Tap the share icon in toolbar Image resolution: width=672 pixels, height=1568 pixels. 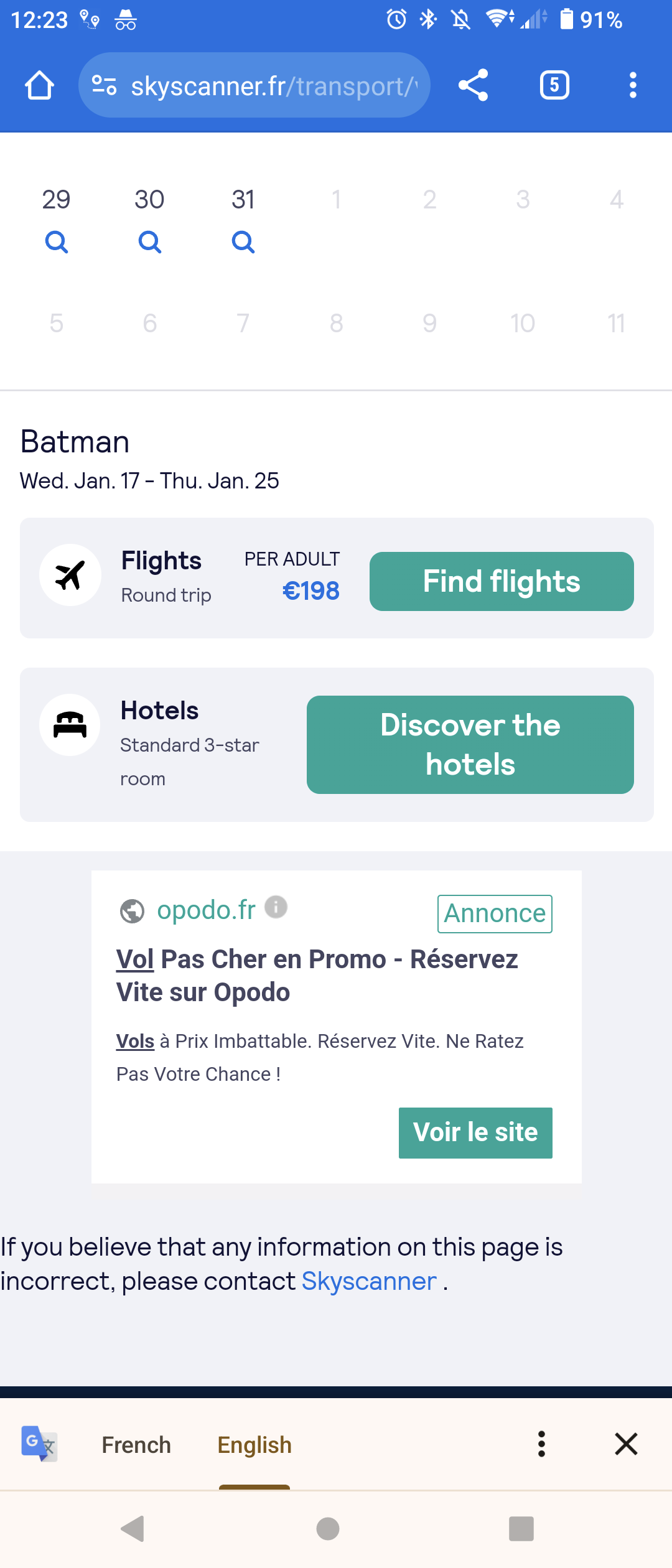point(473,85)
